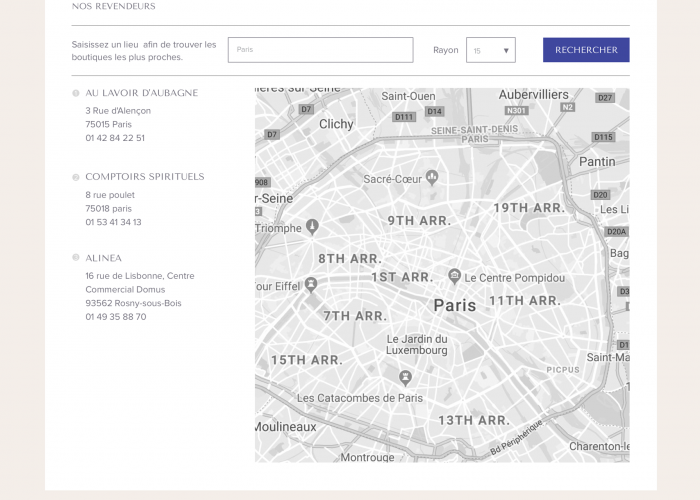Viewport: 700px width, 500px height.
Task: Click the Le Centre Pompidou map pin
Action: [454, 276]
